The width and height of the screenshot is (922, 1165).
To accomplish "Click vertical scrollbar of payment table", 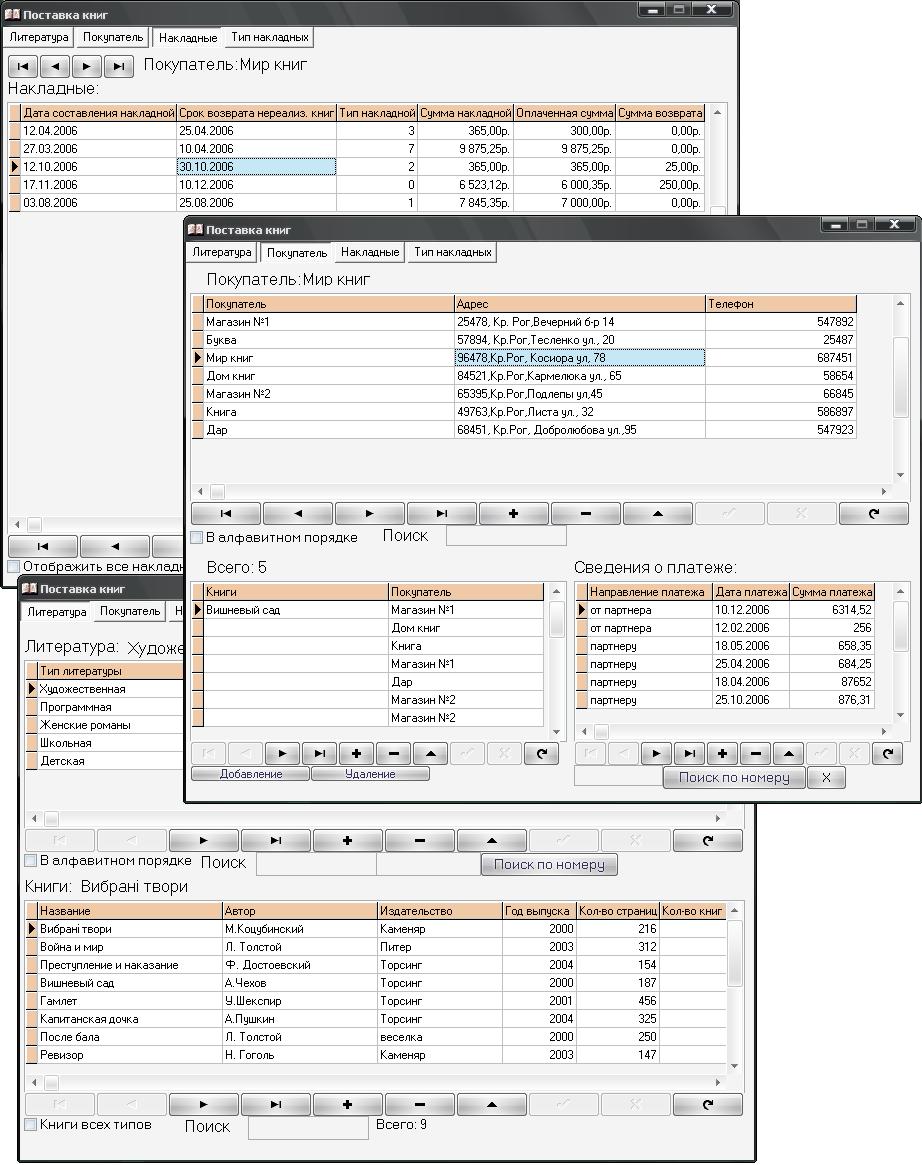I will coord(900,654).
